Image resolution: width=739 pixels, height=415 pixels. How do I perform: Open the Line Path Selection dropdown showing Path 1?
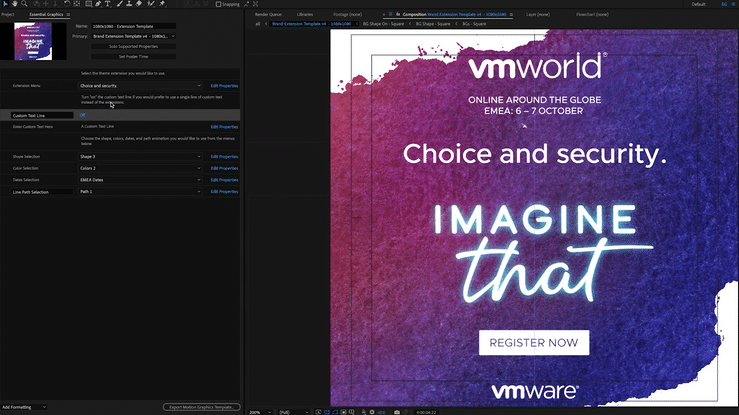[140, 192]
